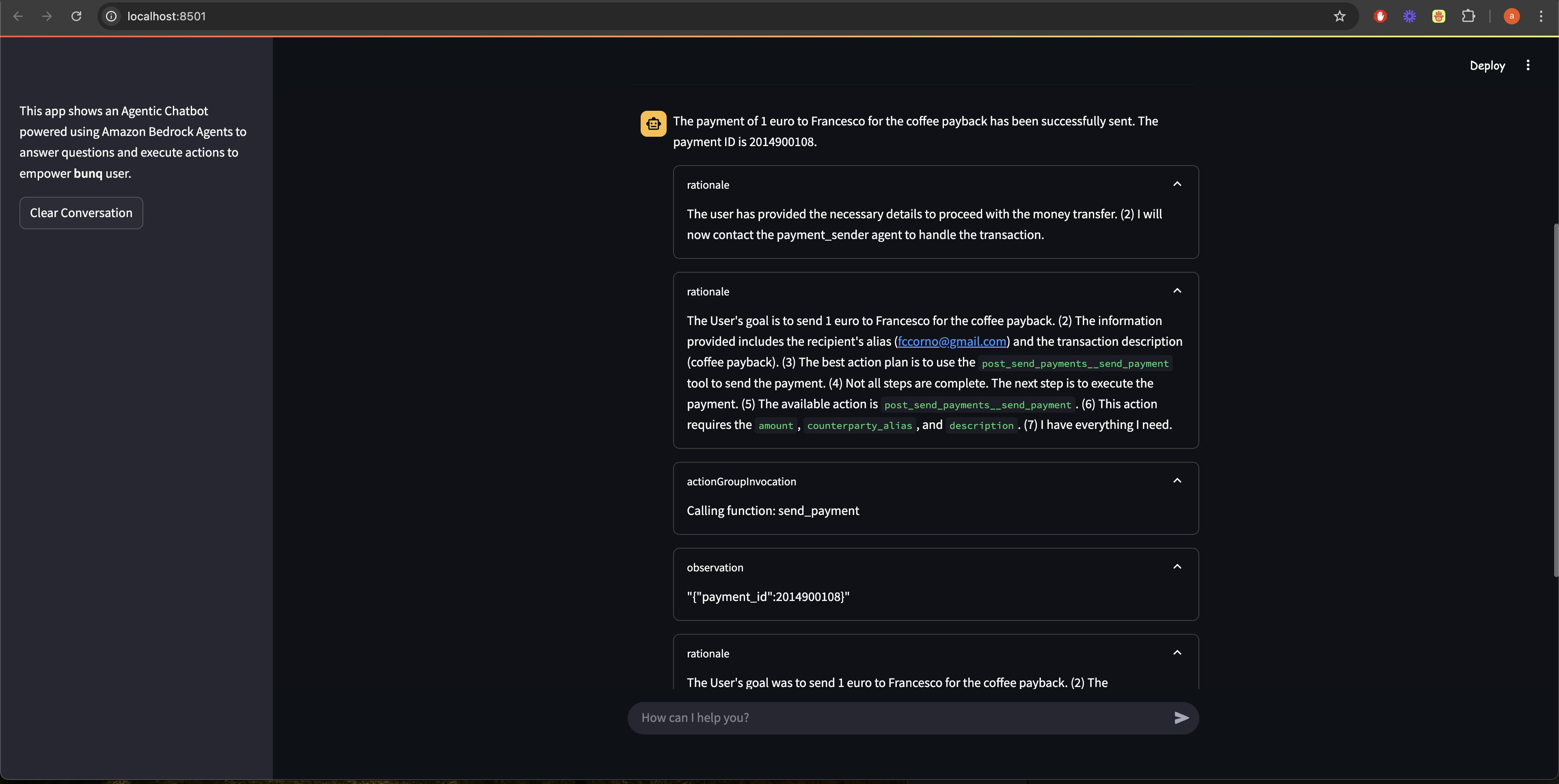The image size is (1559, 784).
Task: Open the fccorno@gmail.com link
Action: click(x=951, y=341)
